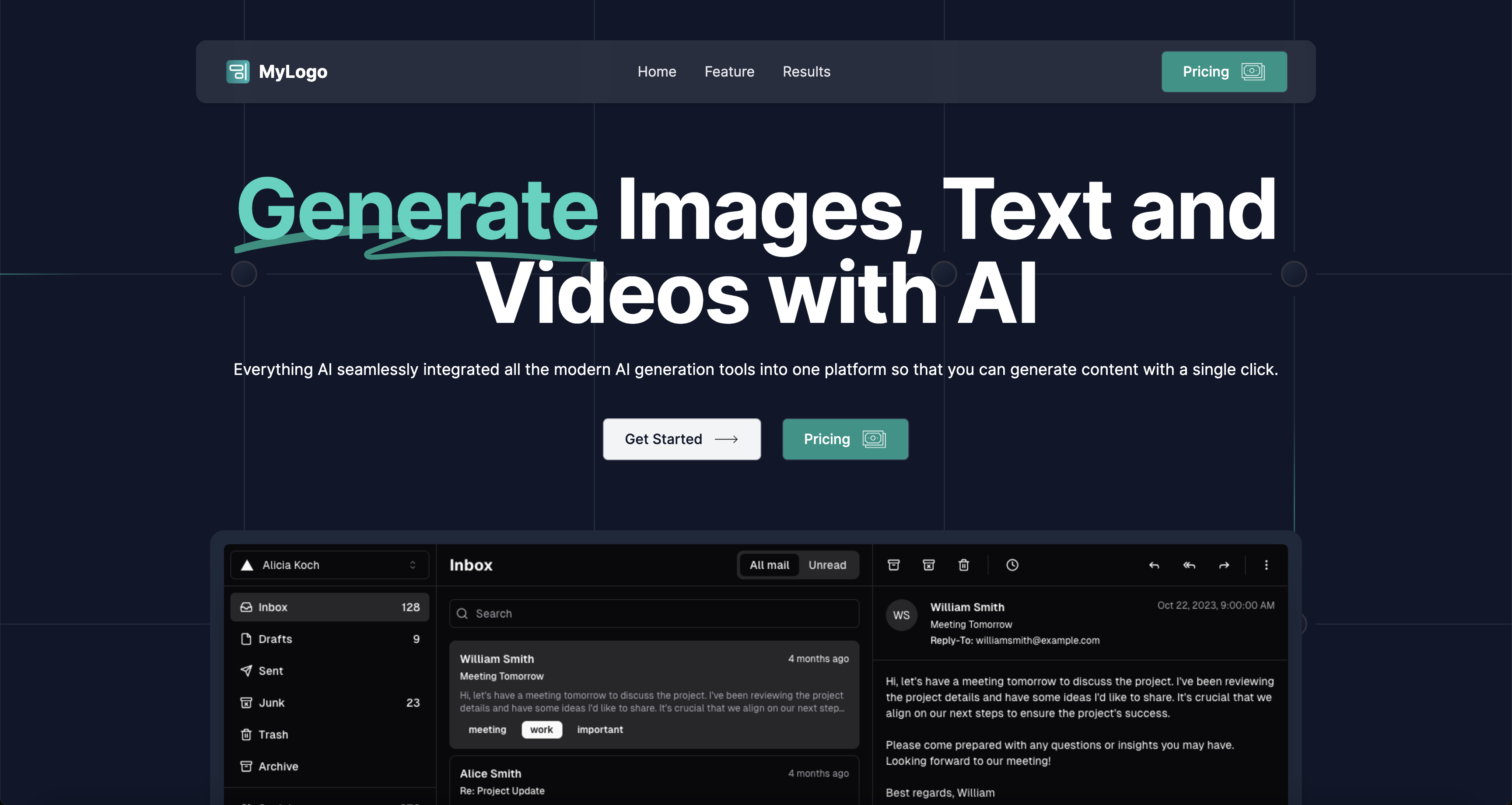Select the All mail tab
The height and width of the screenshot is (805, 1512).
click(769, 565)
